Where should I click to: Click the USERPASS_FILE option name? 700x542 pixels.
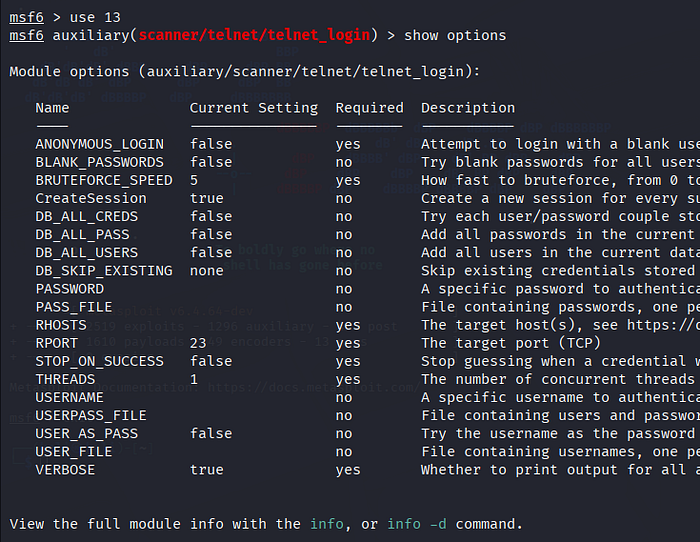[90, 415]
